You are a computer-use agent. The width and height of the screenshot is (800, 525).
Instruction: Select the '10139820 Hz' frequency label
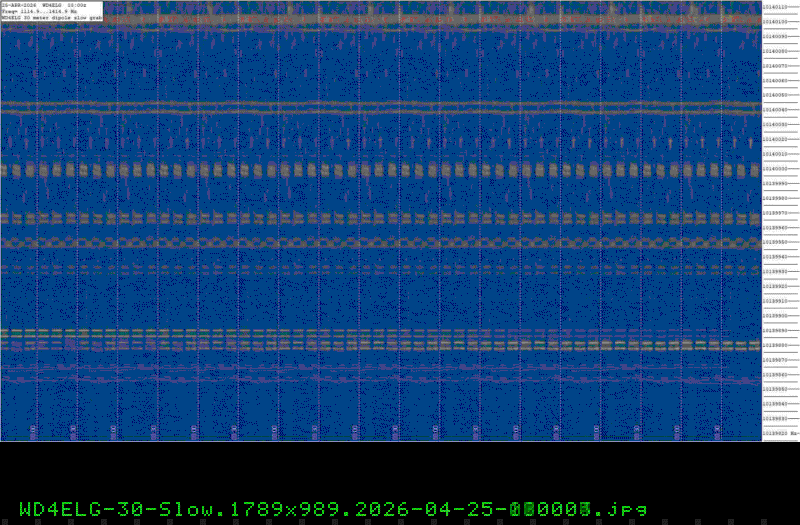click(x=780, y=434)
